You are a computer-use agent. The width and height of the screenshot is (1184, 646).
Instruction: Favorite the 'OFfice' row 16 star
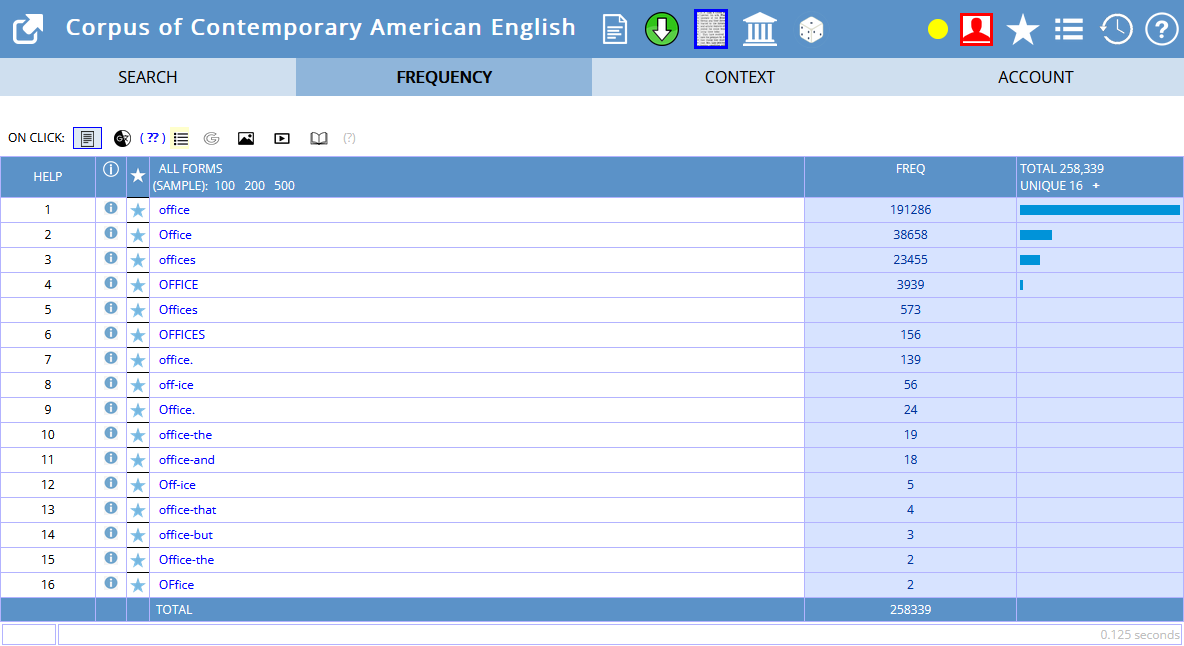(x=137, y=585)
